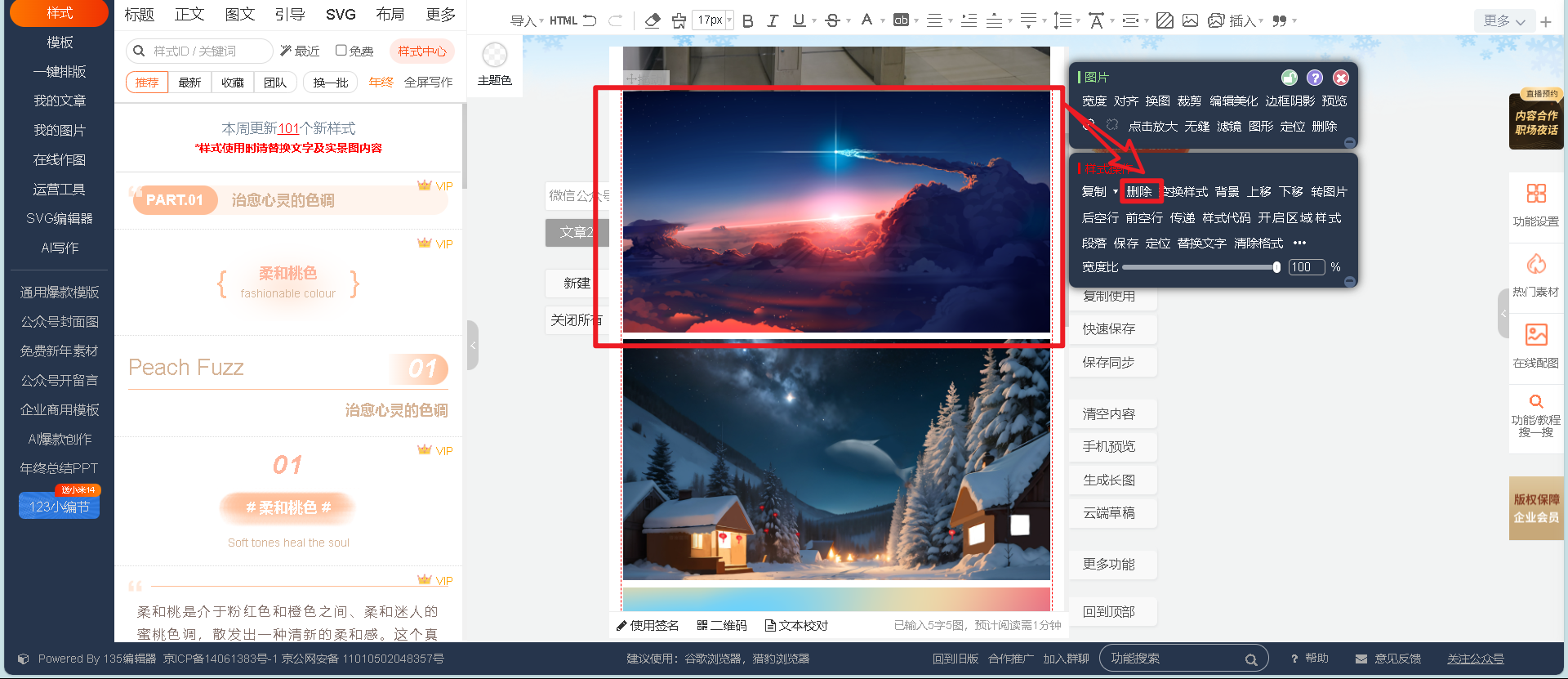Click 编辑美化 in the 图片 panel
This screenshot has width=1568, height=679.
(x=1233, y=101)
